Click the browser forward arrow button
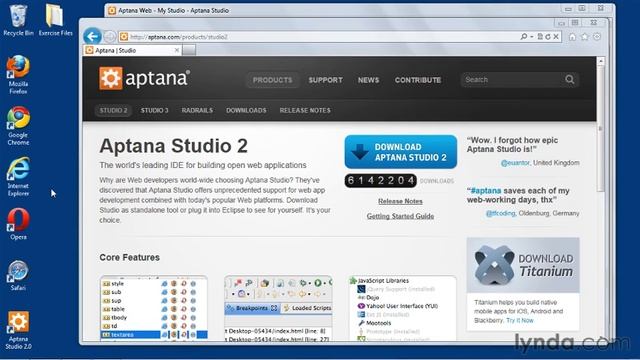The width and height of the screenshot is (640, 360). 109,37
